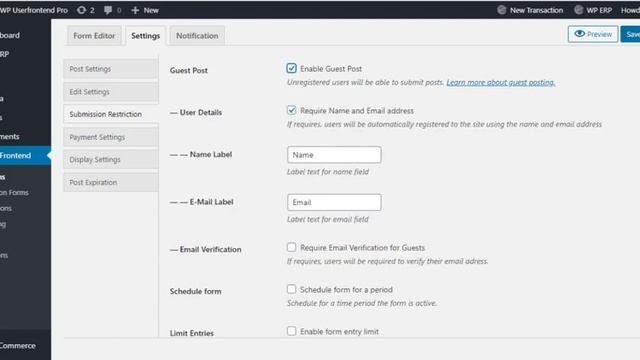Open Learn more about guest posting link
The width and height of the screenshot is (640, 360).
(500, 82)
